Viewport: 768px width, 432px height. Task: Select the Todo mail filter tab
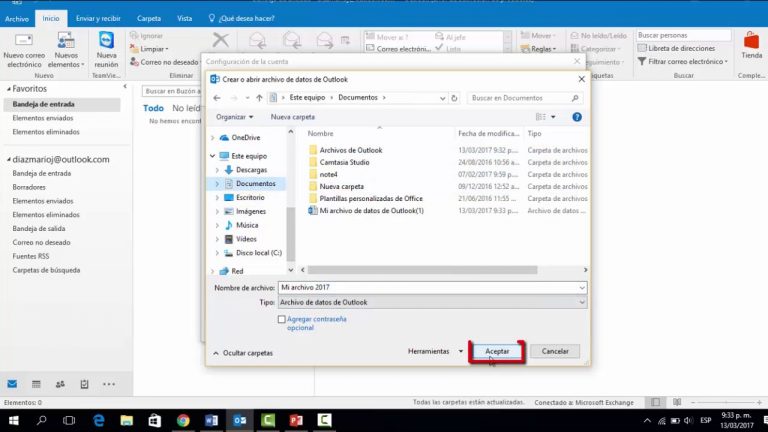(153, 108)
